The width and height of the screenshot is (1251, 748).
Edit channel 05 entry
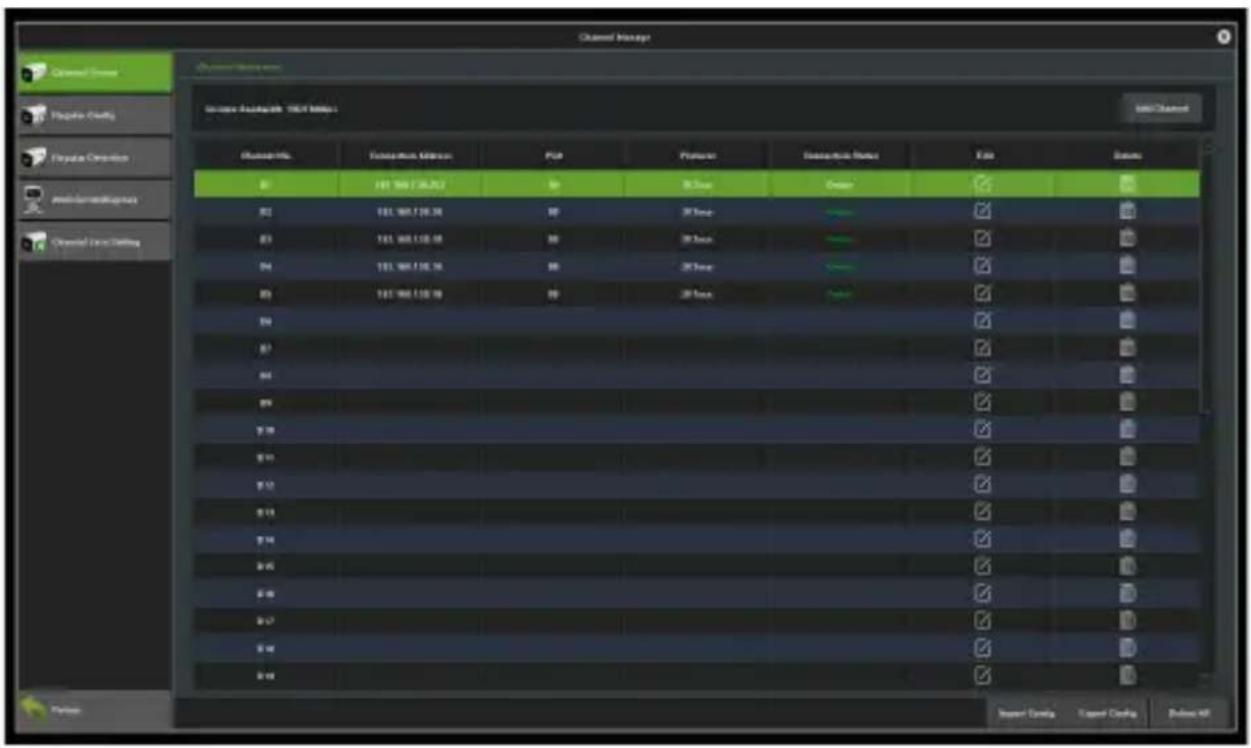pyautogui.click(x=981, y=294)
